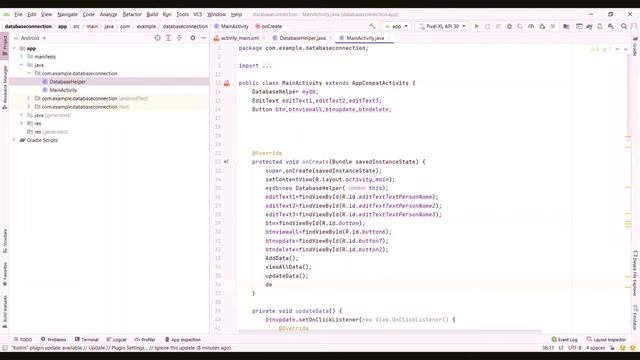Image resolution: width=640 pixels, height=360 pixels.
Task: Click the Make Project hammer icon
Action: pos(372,26)
